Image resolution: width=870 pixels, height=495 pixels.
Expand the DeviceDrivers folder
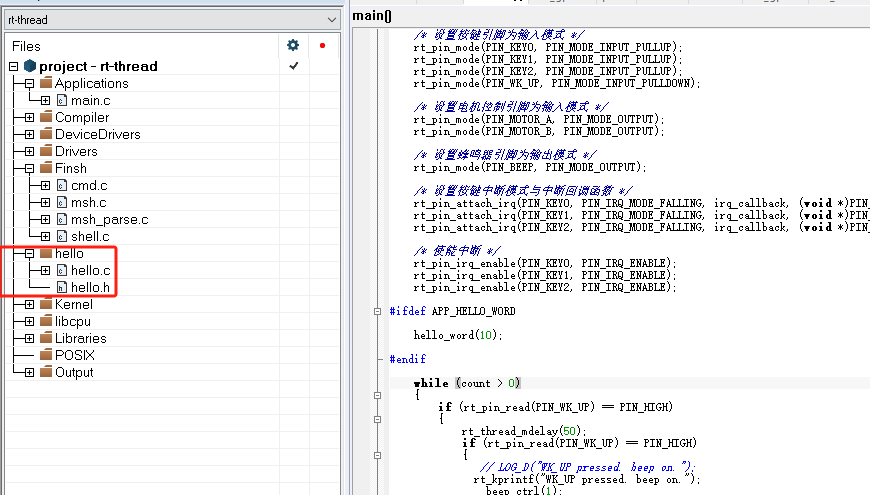coord(29,135)
